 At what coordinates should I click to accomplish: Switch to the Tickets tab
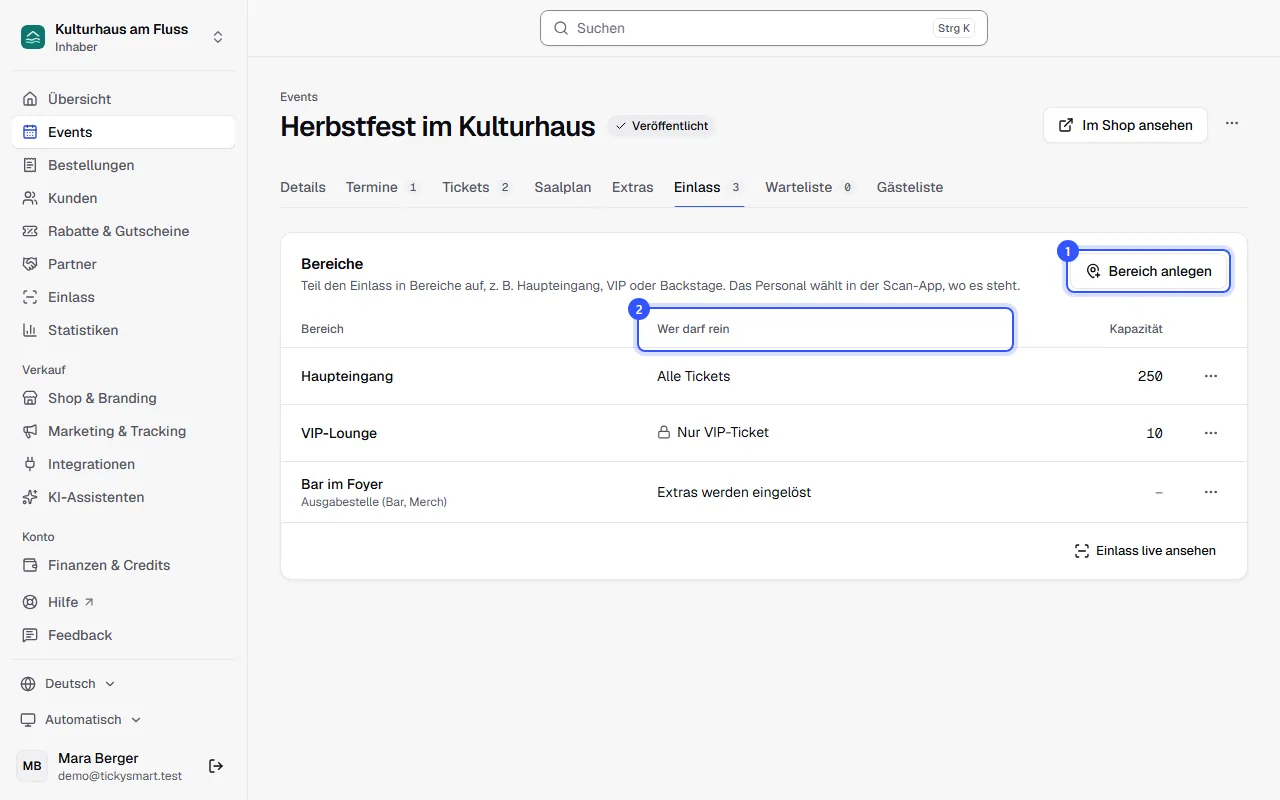[478, 187]
